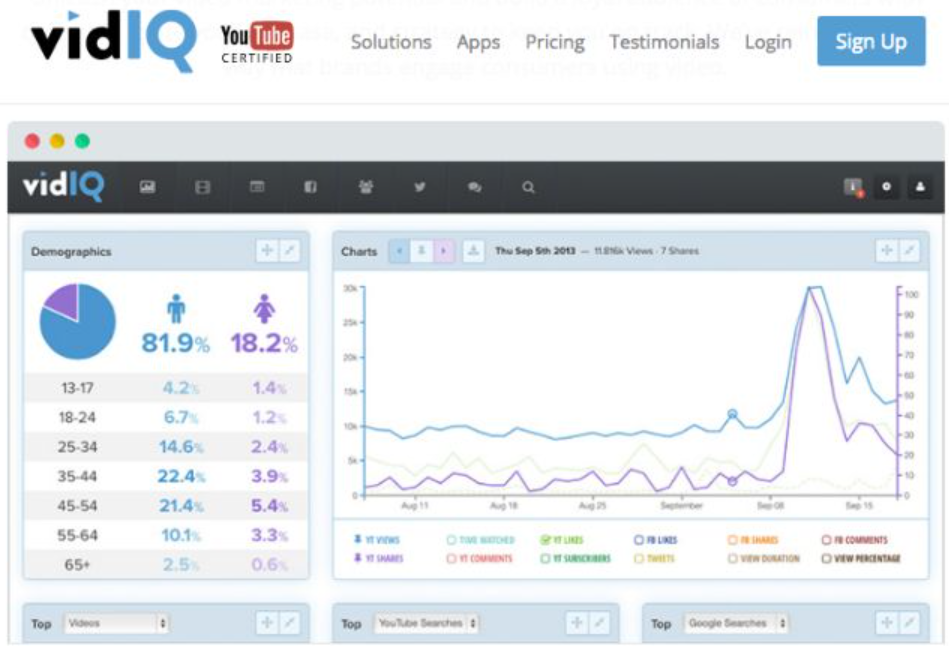The height and width of the screenshot is (646, 949).
Task: Open the comments speech bubble icon
Action: [x=474, y=187]
